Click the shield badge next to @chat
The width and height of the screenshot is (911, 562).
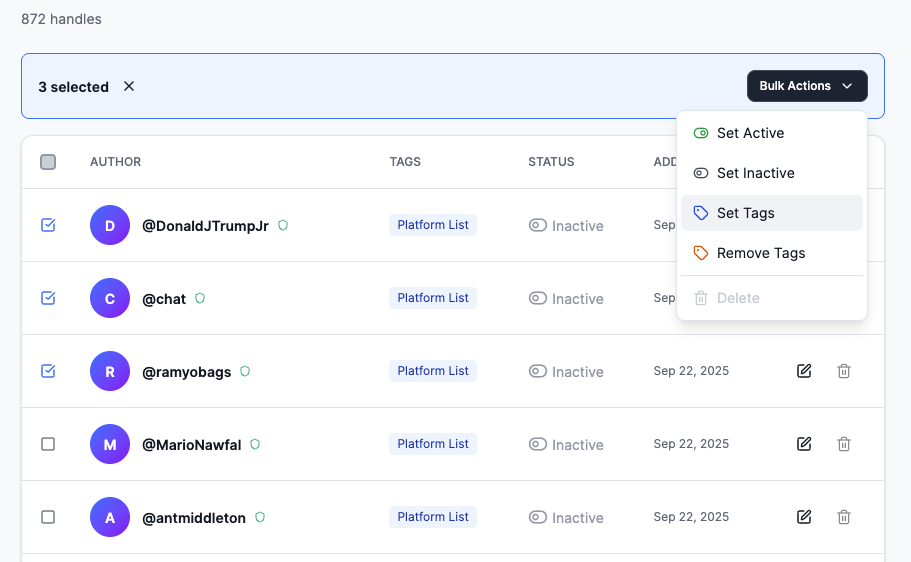point(200,298)
